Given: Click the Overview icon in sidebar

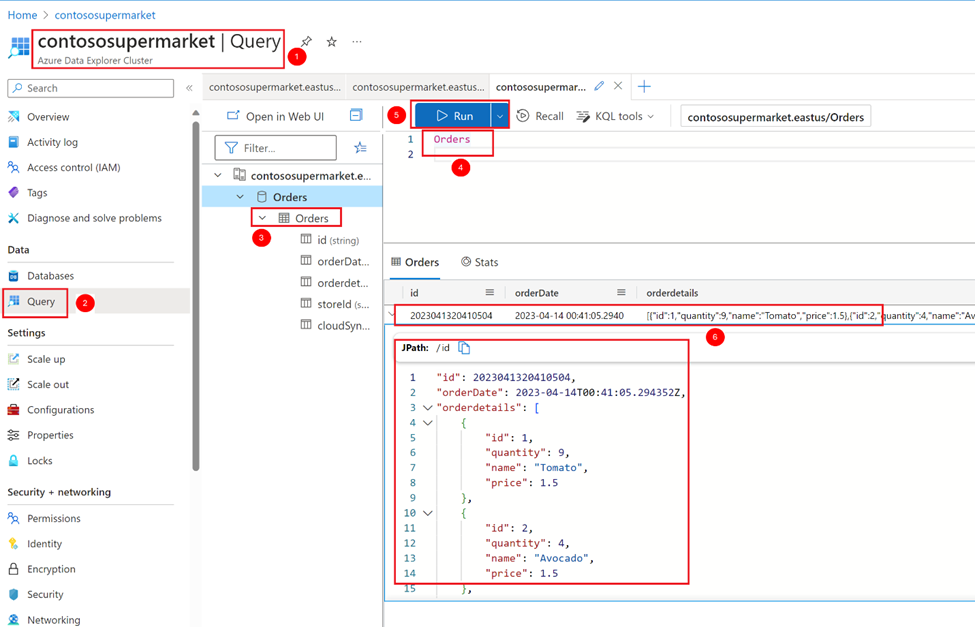Looking at the screenshot, I should point(14,116).
